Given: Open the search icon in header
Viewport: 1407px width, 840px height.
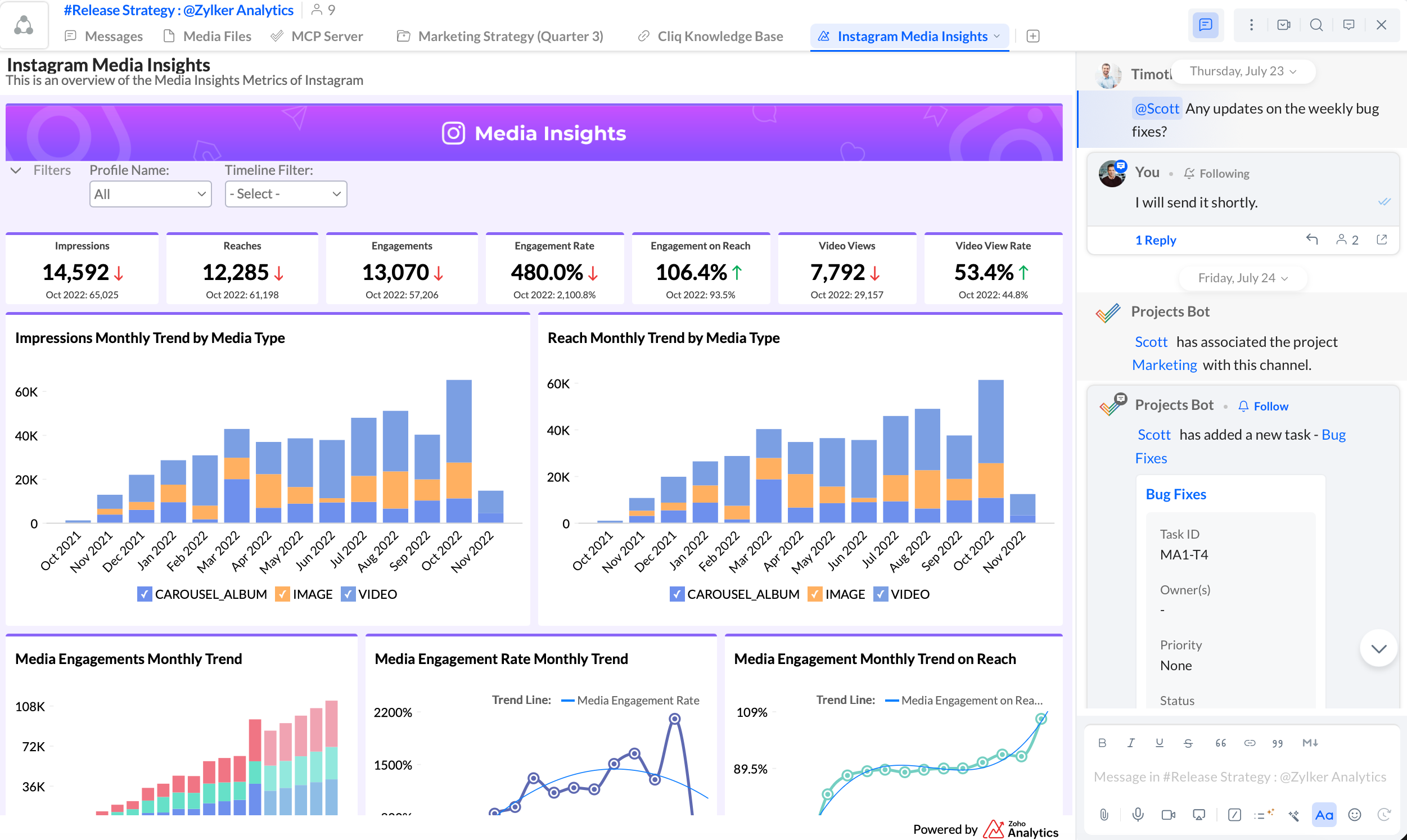Looking at the screenshot, I should [1316, 25].
